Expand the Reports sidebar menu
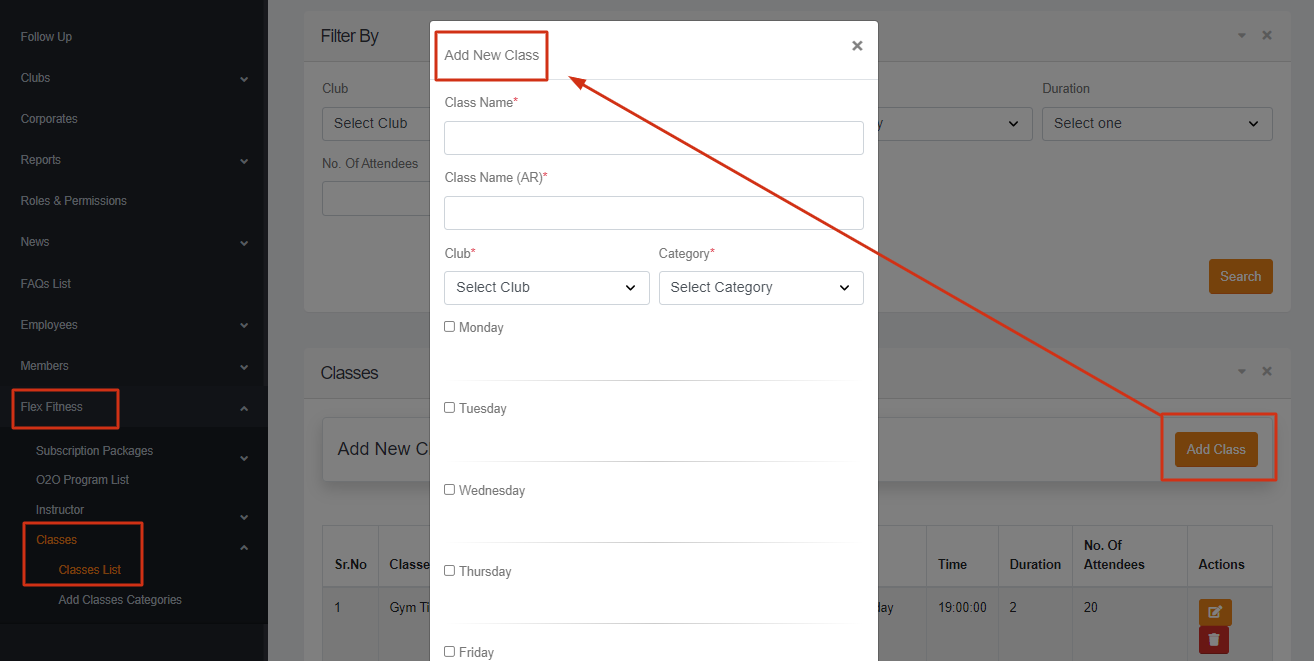The width and height of the screenshot is (1314, 661). coord(41,160)
